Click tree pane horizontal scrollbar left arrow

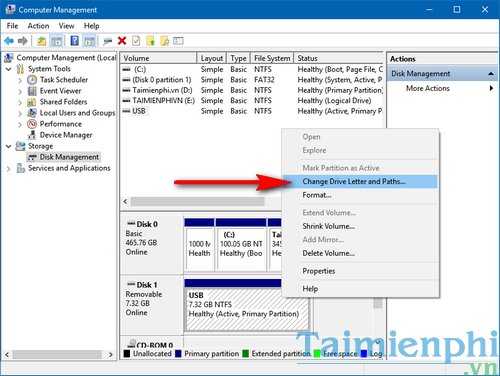tap(7, 354)
